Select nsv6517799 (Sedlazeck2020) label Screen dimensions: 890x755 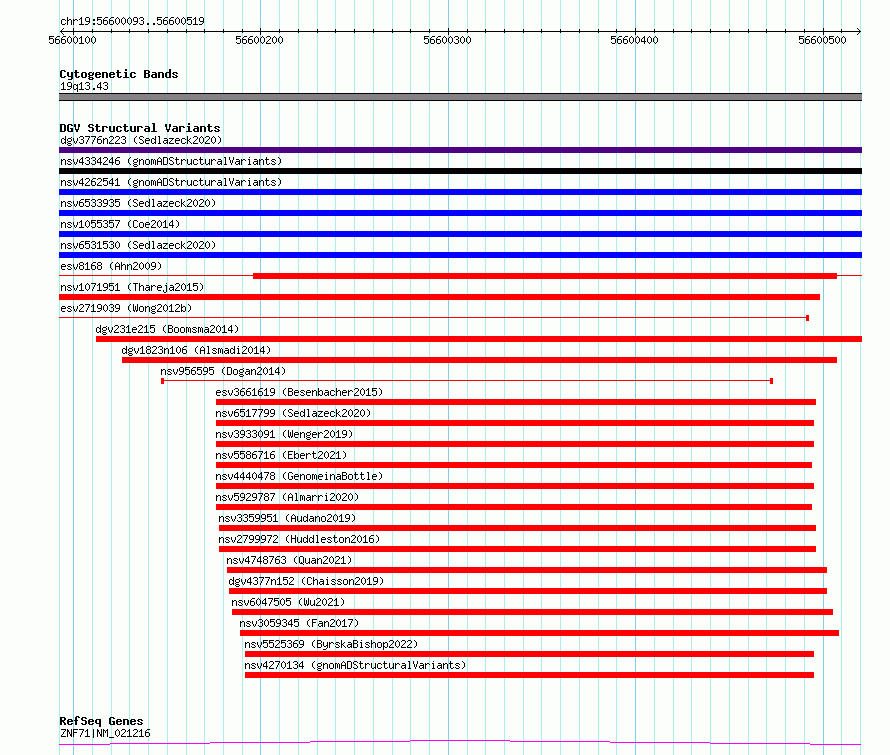click(293, 413)
